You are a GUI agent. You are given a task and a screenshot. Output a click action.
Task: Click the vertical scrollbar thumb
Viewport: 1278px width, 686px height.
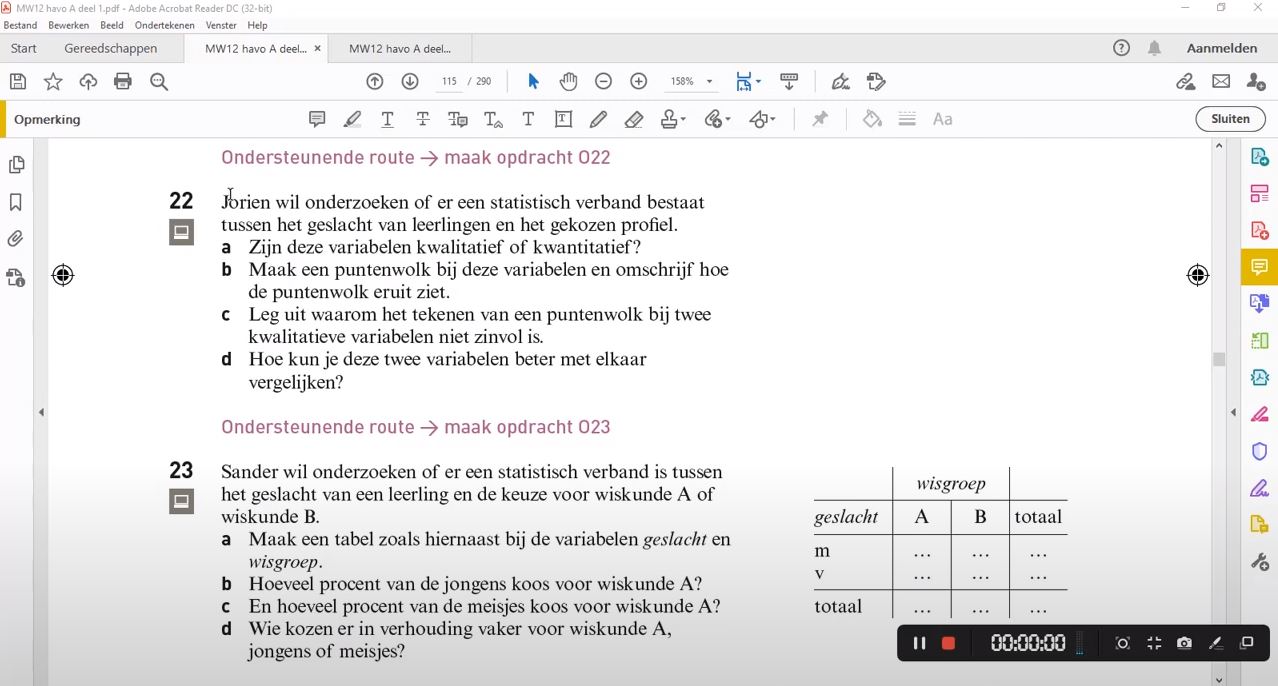pyautogui.click(x=1219, y=359)
